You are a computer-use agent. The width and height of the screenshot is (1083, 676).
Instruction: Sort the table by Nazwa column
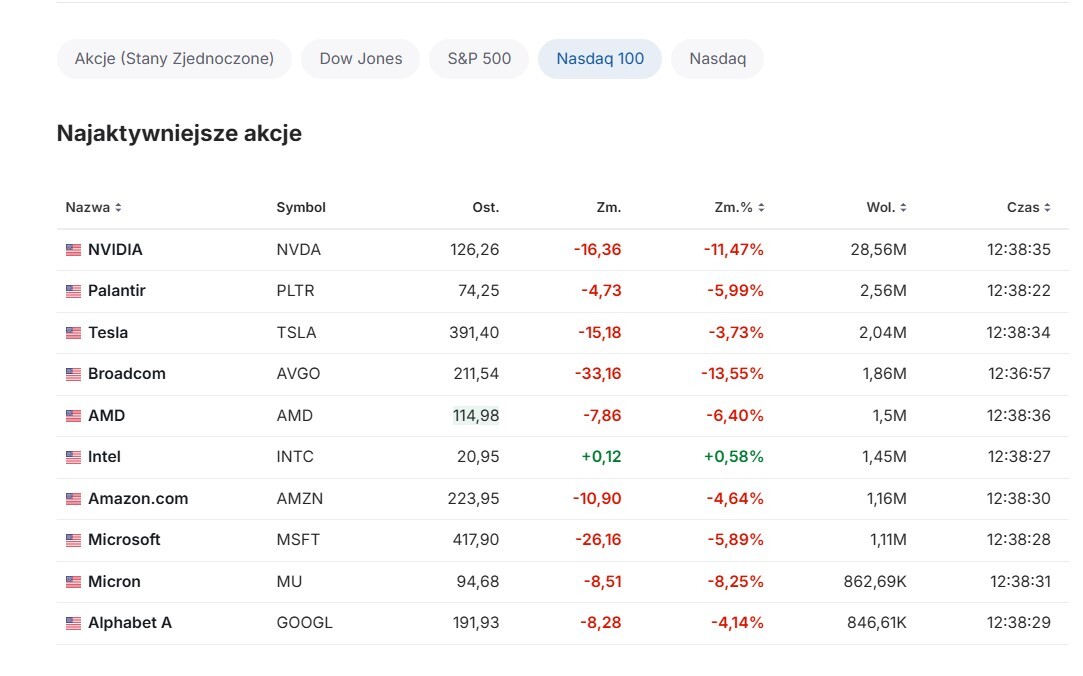(x=93, y=208)
